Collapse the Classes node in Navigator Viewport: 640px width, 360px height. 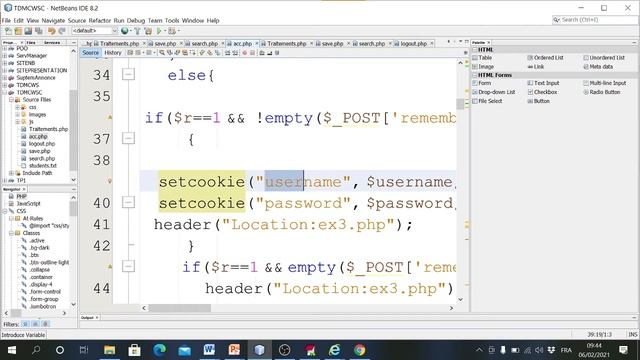[11, 233]
